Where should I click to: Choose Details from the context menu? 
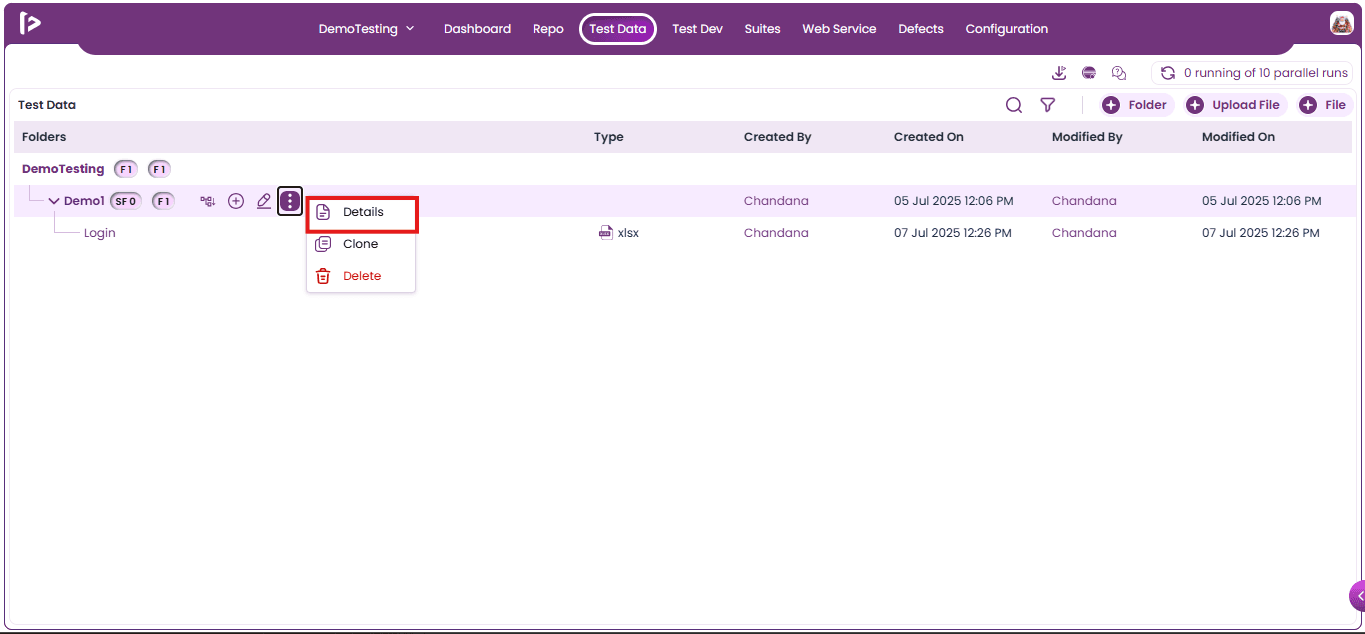[x=361, y=212]
